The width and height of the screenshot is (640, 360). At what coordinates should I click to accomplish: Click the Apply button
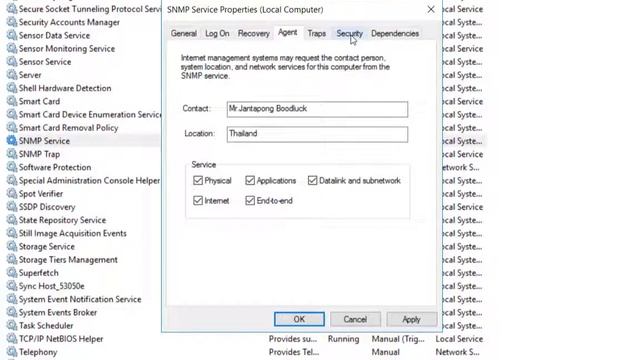pyautogui.click(x=411, y=319)
